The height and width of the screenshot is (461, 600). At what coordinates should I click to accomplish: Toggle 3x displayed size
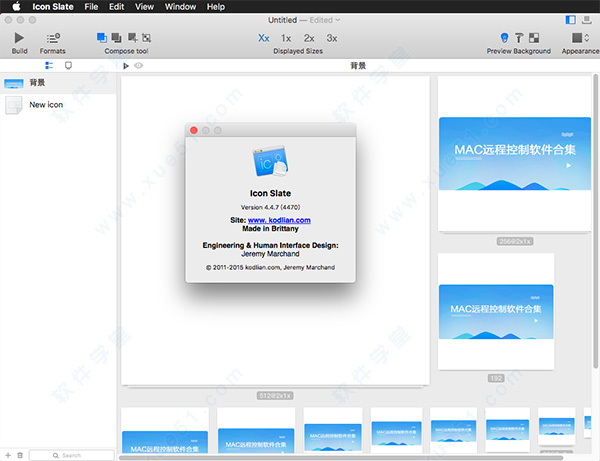click(332, 38)
